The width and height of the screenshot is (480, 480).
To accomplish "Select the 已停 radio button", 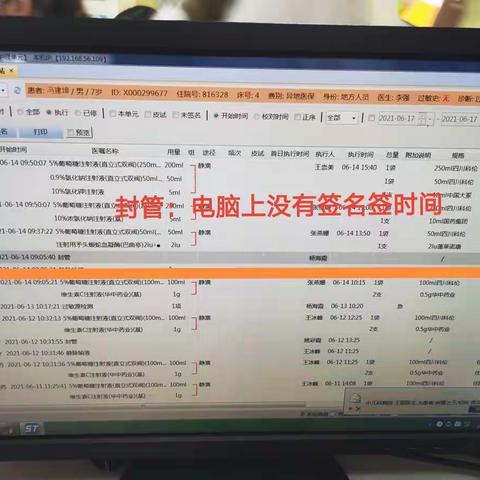I will coord(78,113).
